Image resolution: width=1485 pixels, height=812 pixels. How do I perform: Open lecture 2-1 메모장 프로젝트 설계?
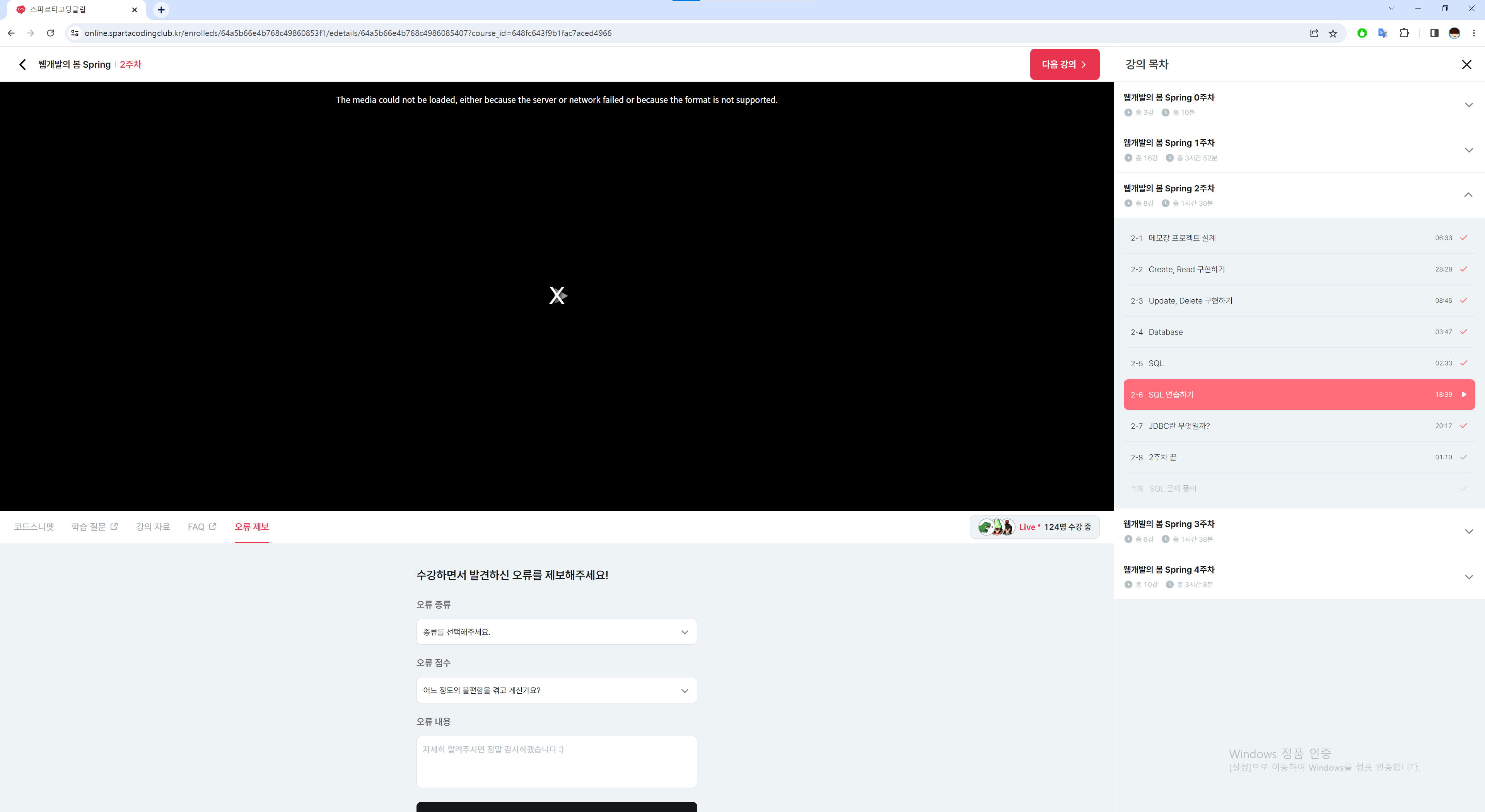[1299, 238]
